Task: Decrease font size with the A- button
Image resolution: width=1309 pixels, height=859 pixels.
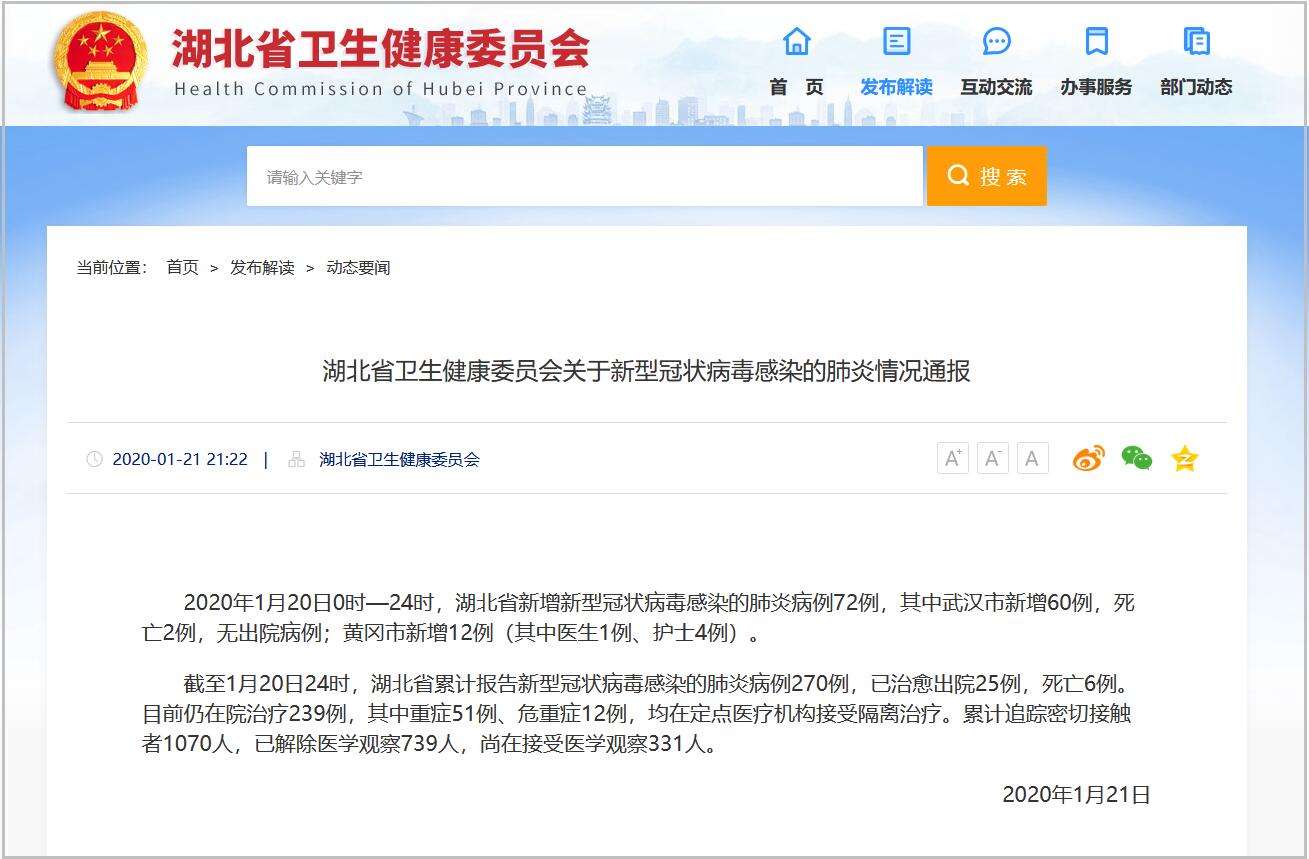Action: point(992,458)
